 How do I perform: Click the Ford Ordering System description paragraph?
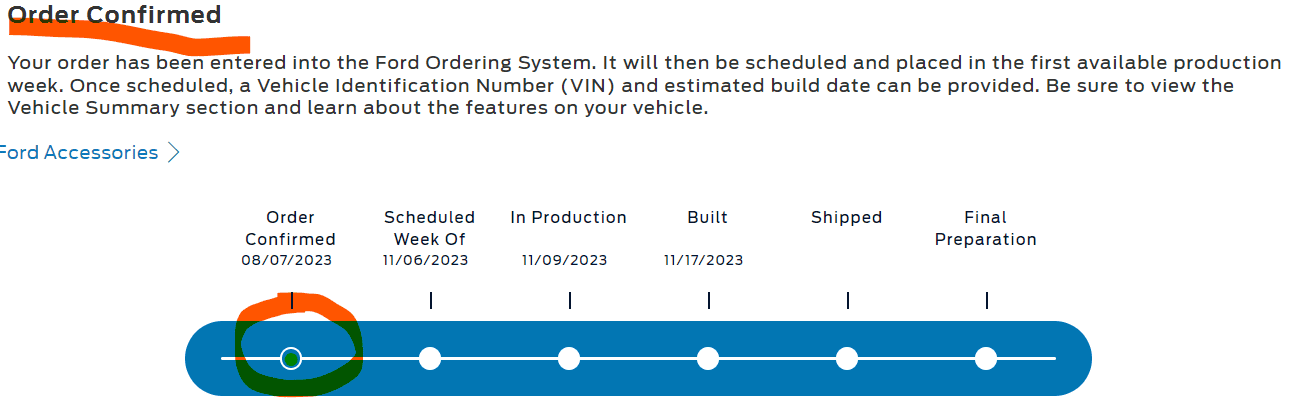point(640,85)
